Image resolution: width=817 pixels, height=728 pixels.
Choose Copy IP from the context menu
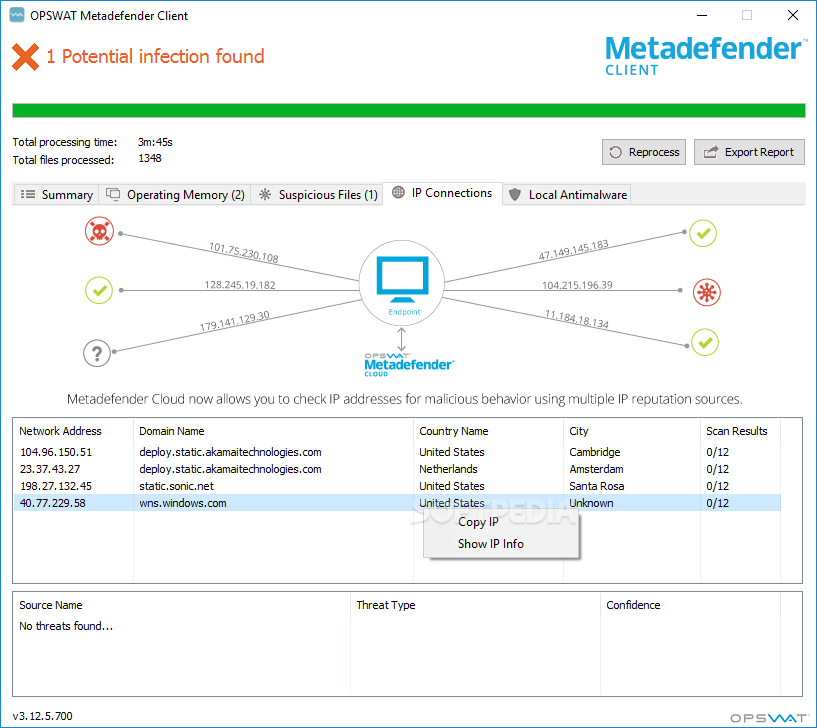click(x=478, y=522)
